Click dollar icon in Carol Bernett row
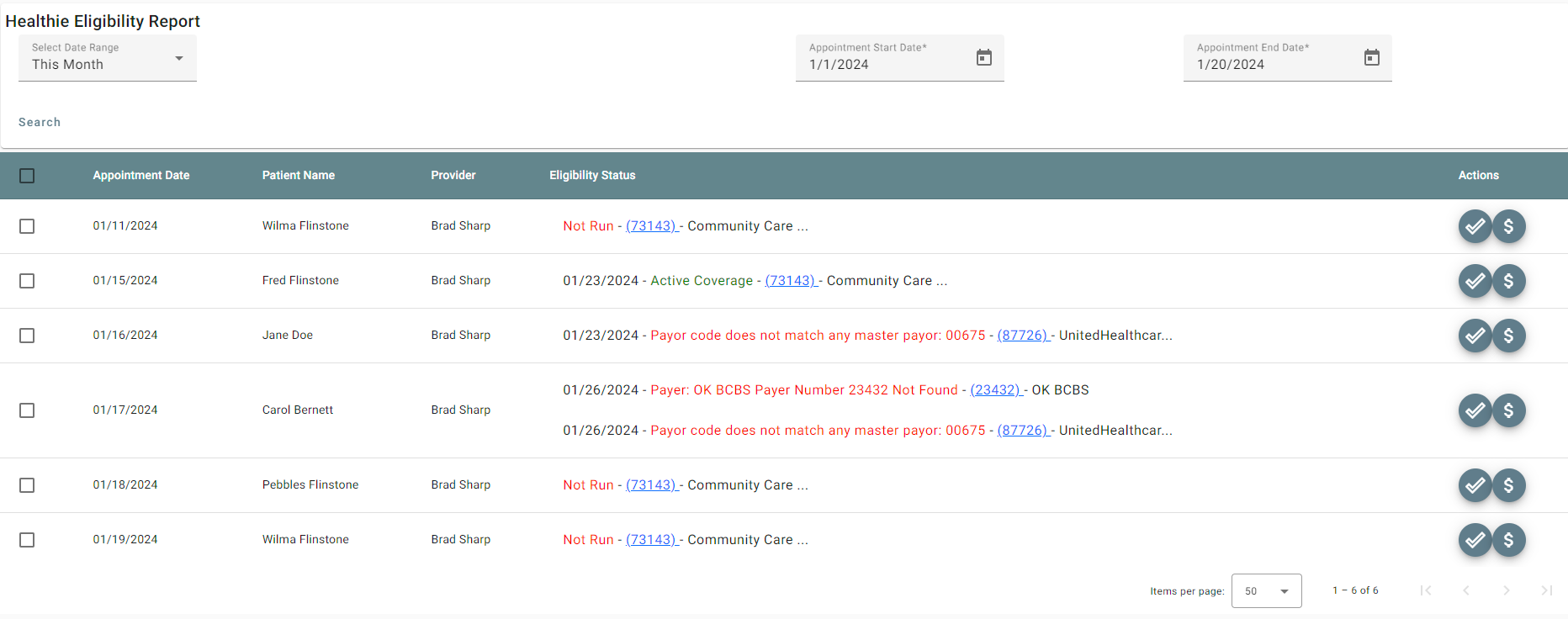Screen dimensions: 1568x619 click(1509, 410)
